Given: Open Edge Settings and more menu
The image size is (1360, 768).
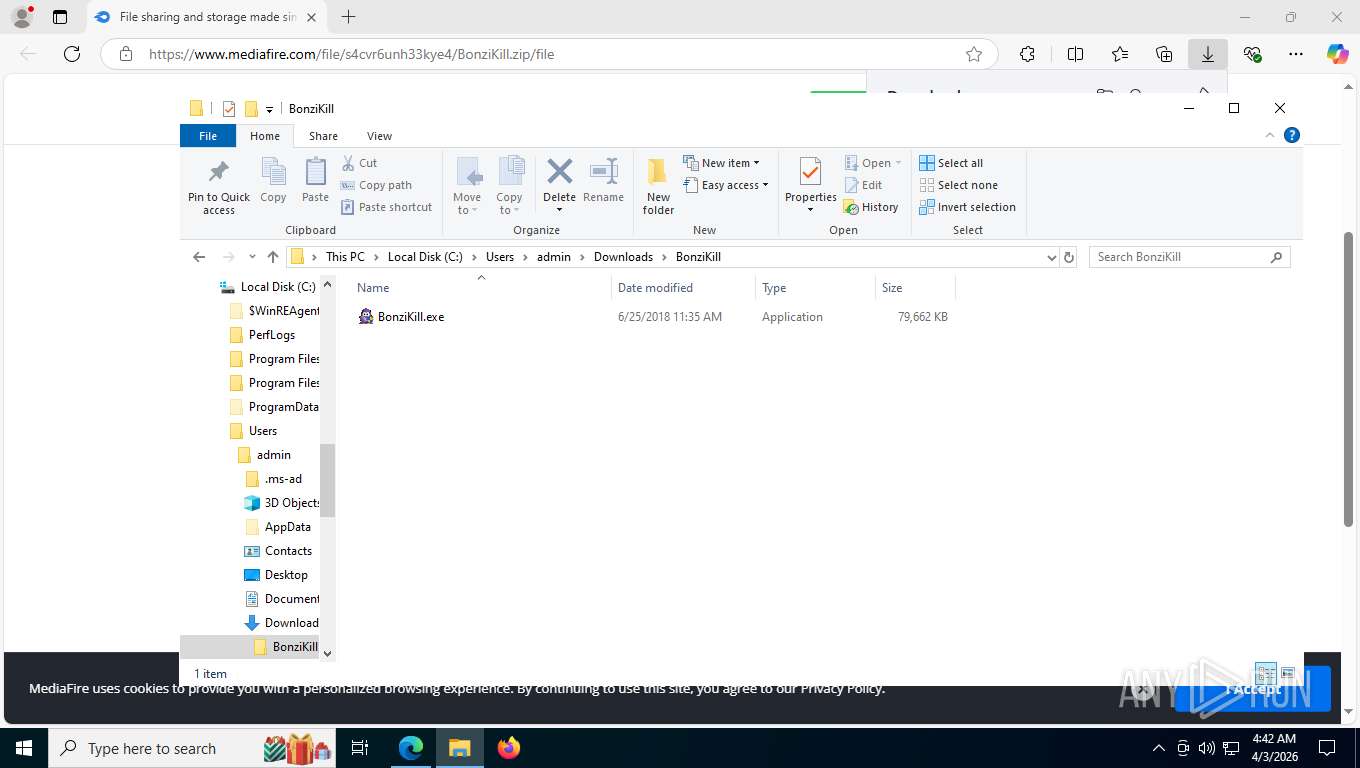Looking at the screenshot, I should tap(1296, 54).
